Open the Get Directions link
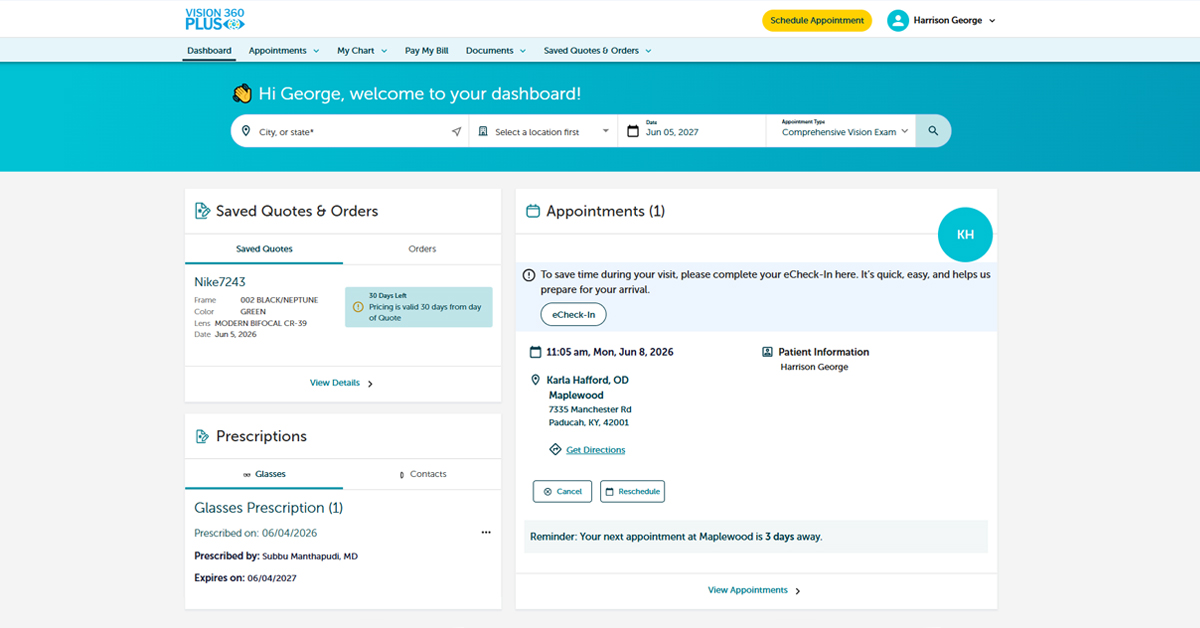1200x628 pixels. (595, 450)
